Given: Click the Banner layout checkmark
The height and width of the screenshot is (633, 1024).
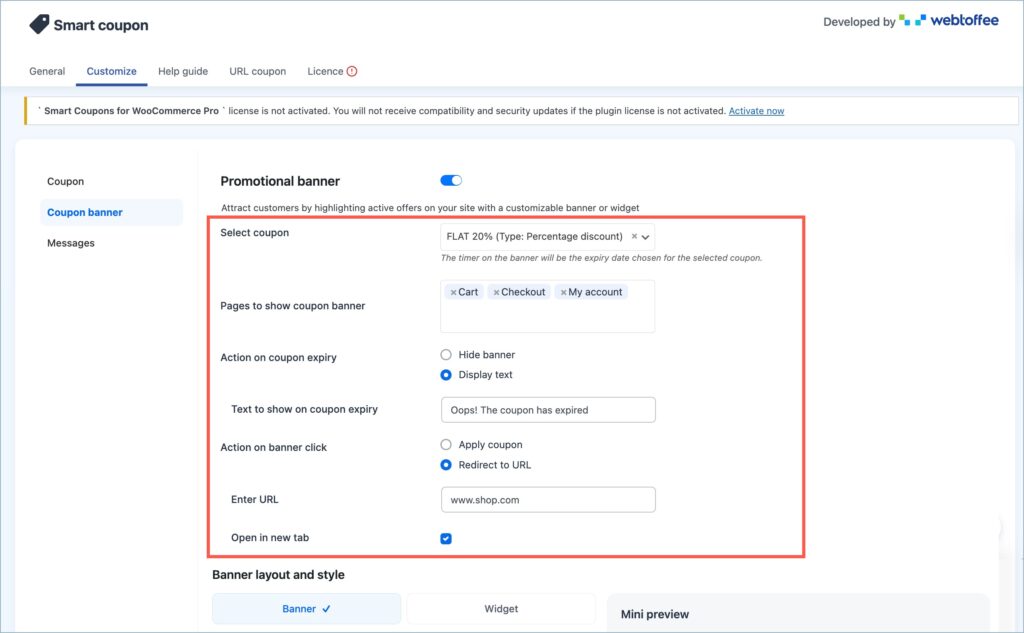Looking at the screenshot, I should click(x=329, y=608).
